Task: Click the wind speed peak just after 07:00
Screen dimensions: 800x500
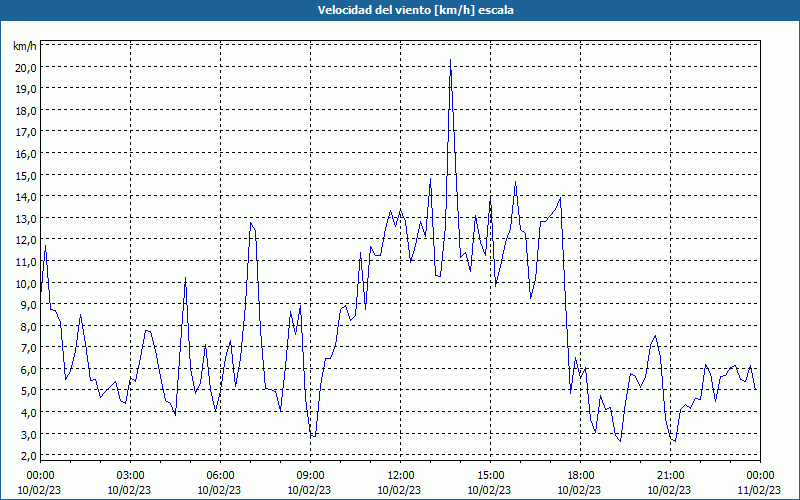Action: tap(251, 222)
